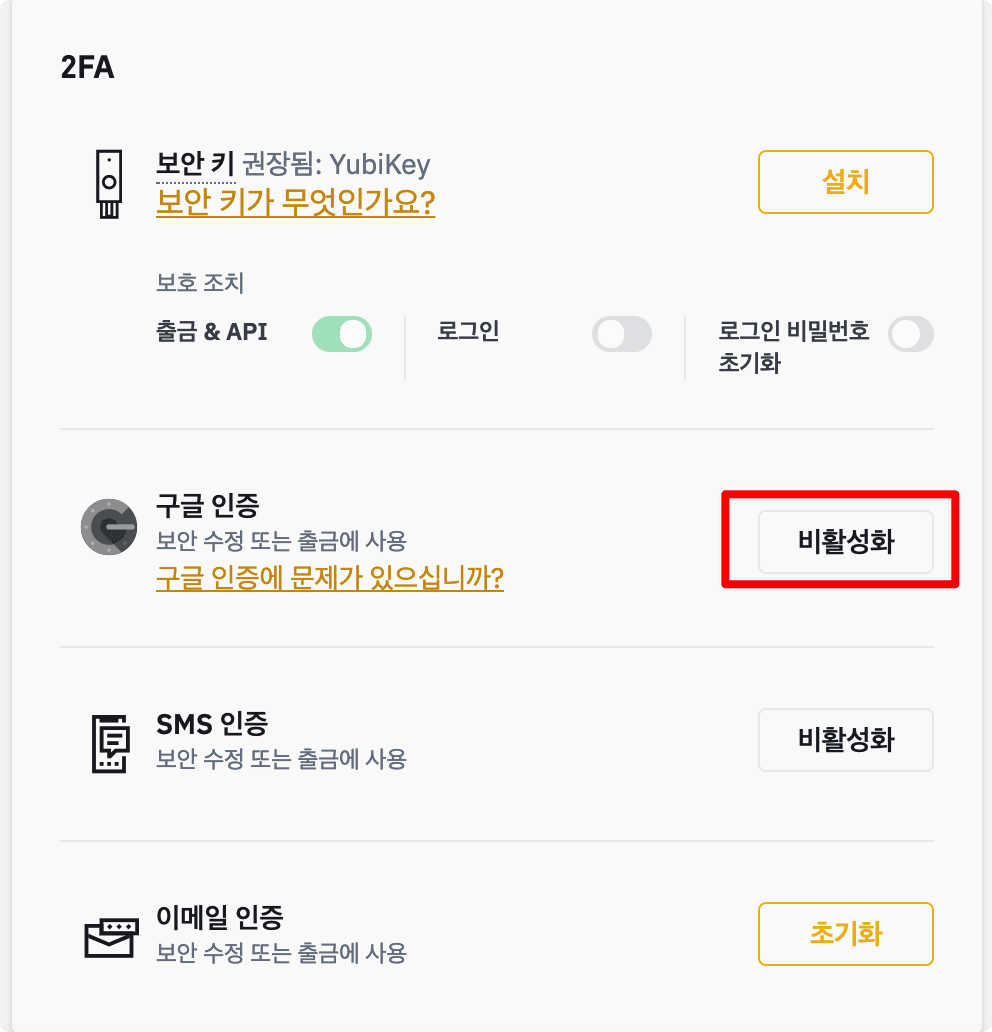Disable the 출금 & API protection toggle
Screen dimensions: 992x1032
[x=342, y=334]
